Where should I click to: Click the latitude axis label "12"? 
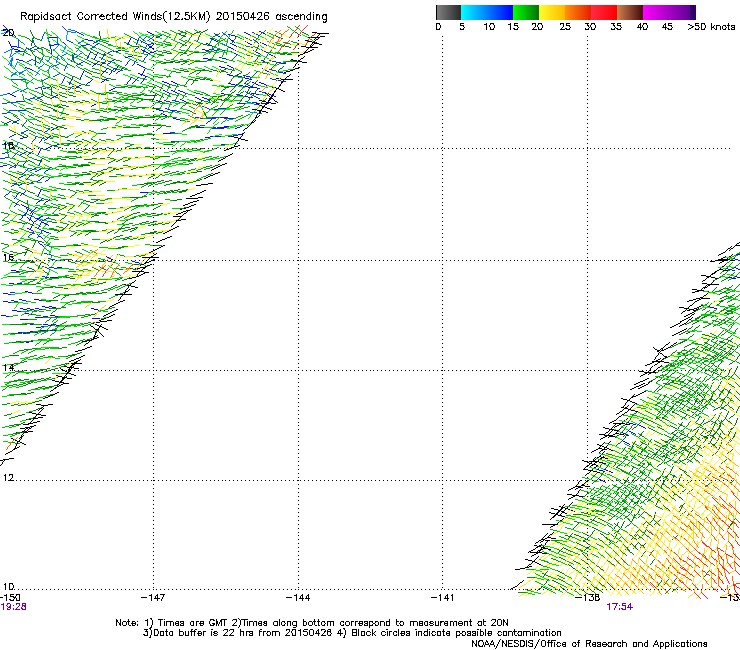coord(8,478)
